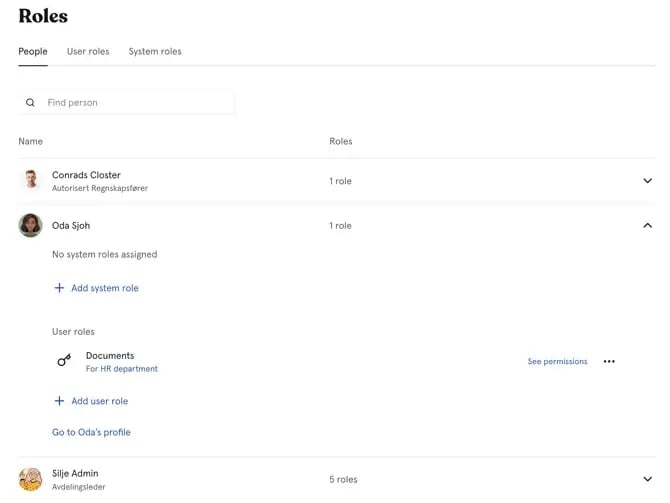670x503 pixels.
Task: Click plus icon beside Add user role
Action: tap(59, 401)
